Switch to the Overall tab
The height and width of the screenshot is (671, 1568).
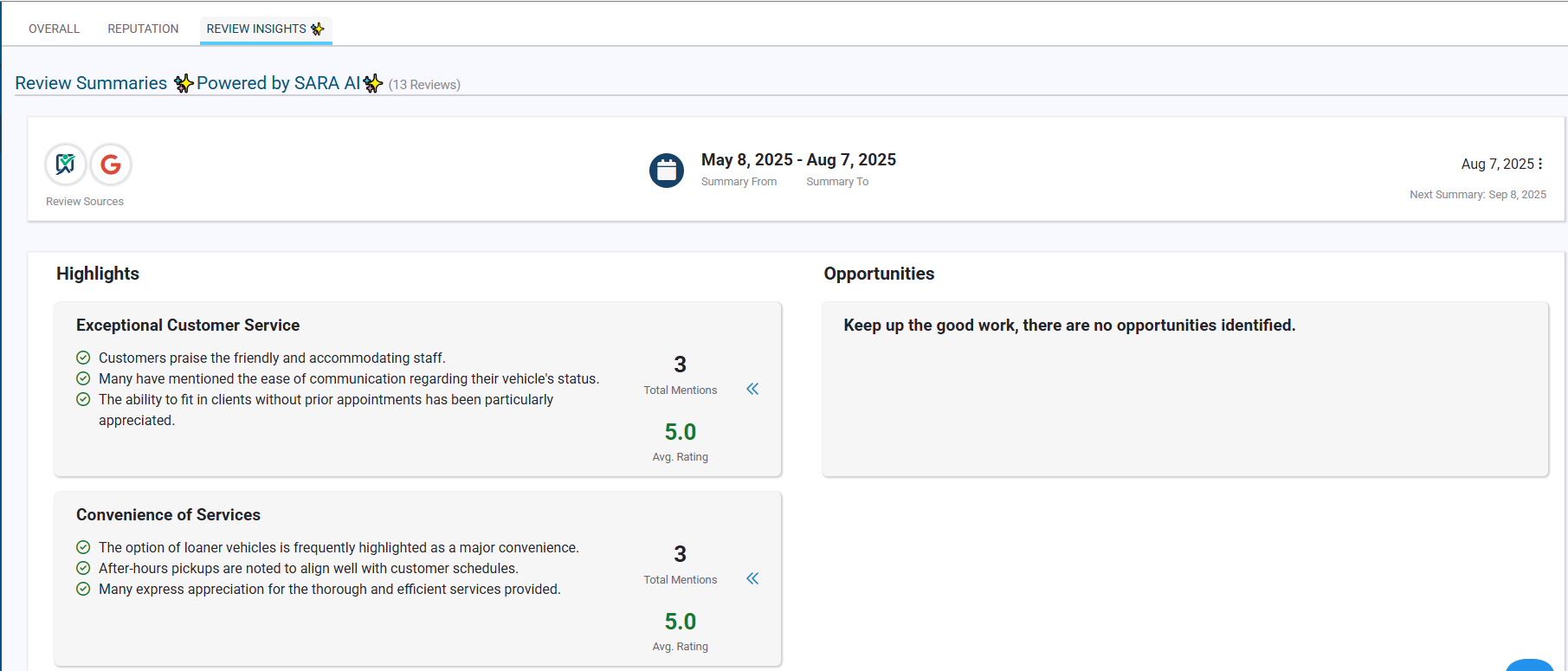click(54, 29)
